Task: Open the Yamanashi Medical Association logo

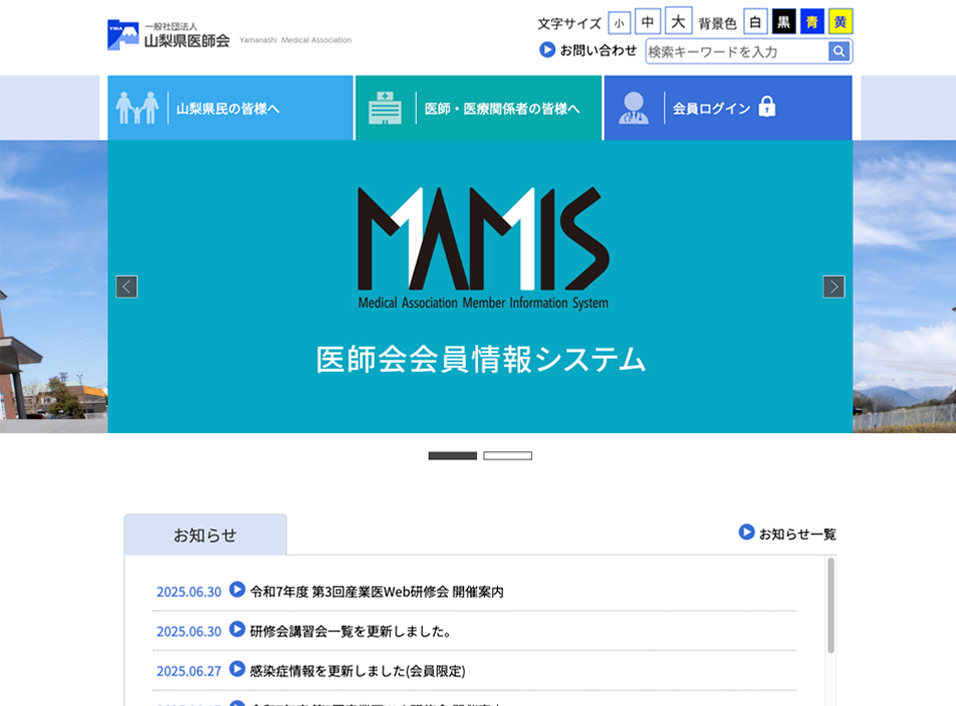Action: [x=229, y=35]
